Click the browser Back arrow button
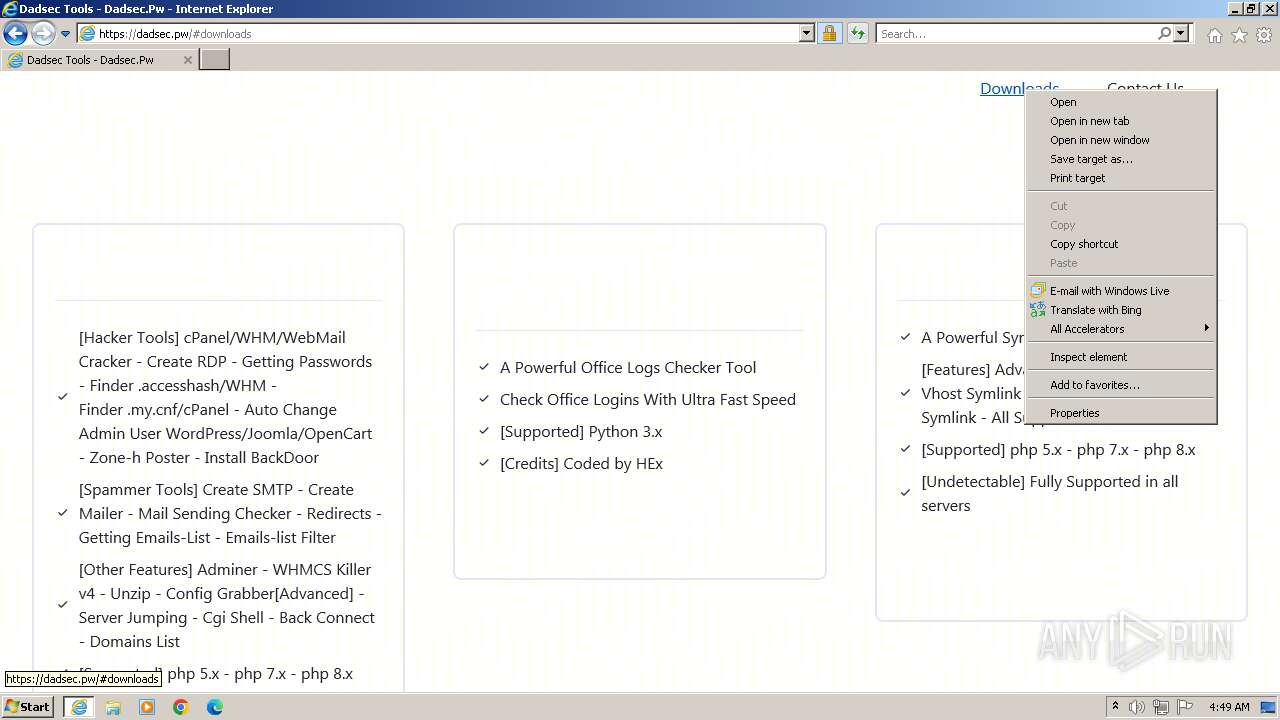Viewport: 1280px width, 720px height. pos(15,33)
